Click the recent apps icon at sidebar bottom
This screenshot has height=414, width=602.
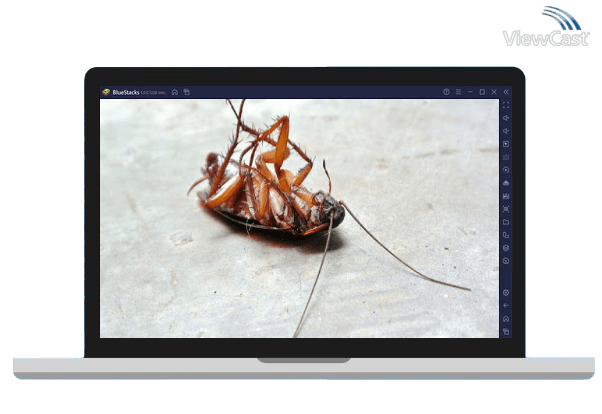[506, 332]
